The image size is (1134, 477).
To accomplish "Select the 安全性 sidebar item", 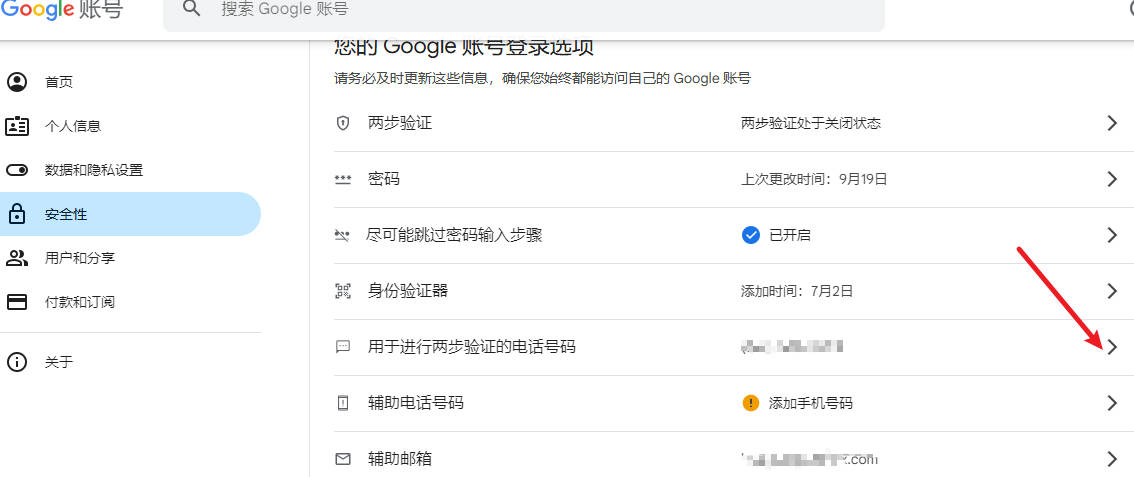I will 130,214.
